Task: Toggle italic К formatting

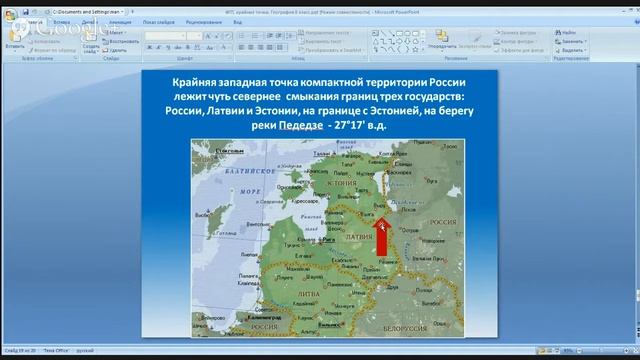Action: [x=159, y=48]
